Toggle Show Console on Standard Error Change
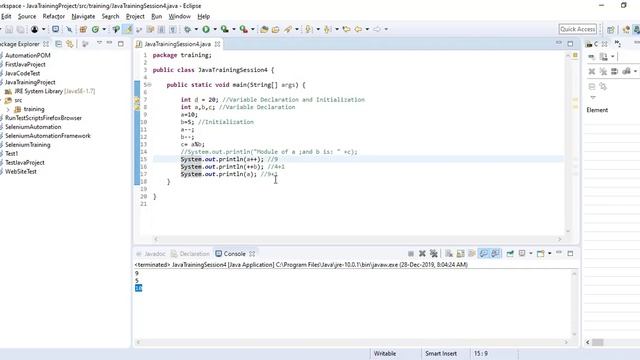Viewport: 640px width, 360px height. (x=496, y=253)
